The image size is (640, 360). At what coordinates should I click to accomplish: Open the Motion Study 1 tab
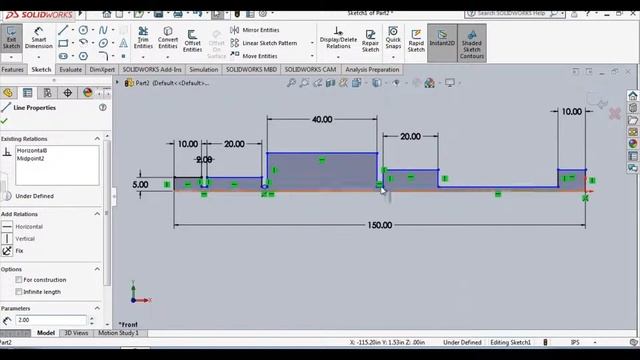pos(118,333)
